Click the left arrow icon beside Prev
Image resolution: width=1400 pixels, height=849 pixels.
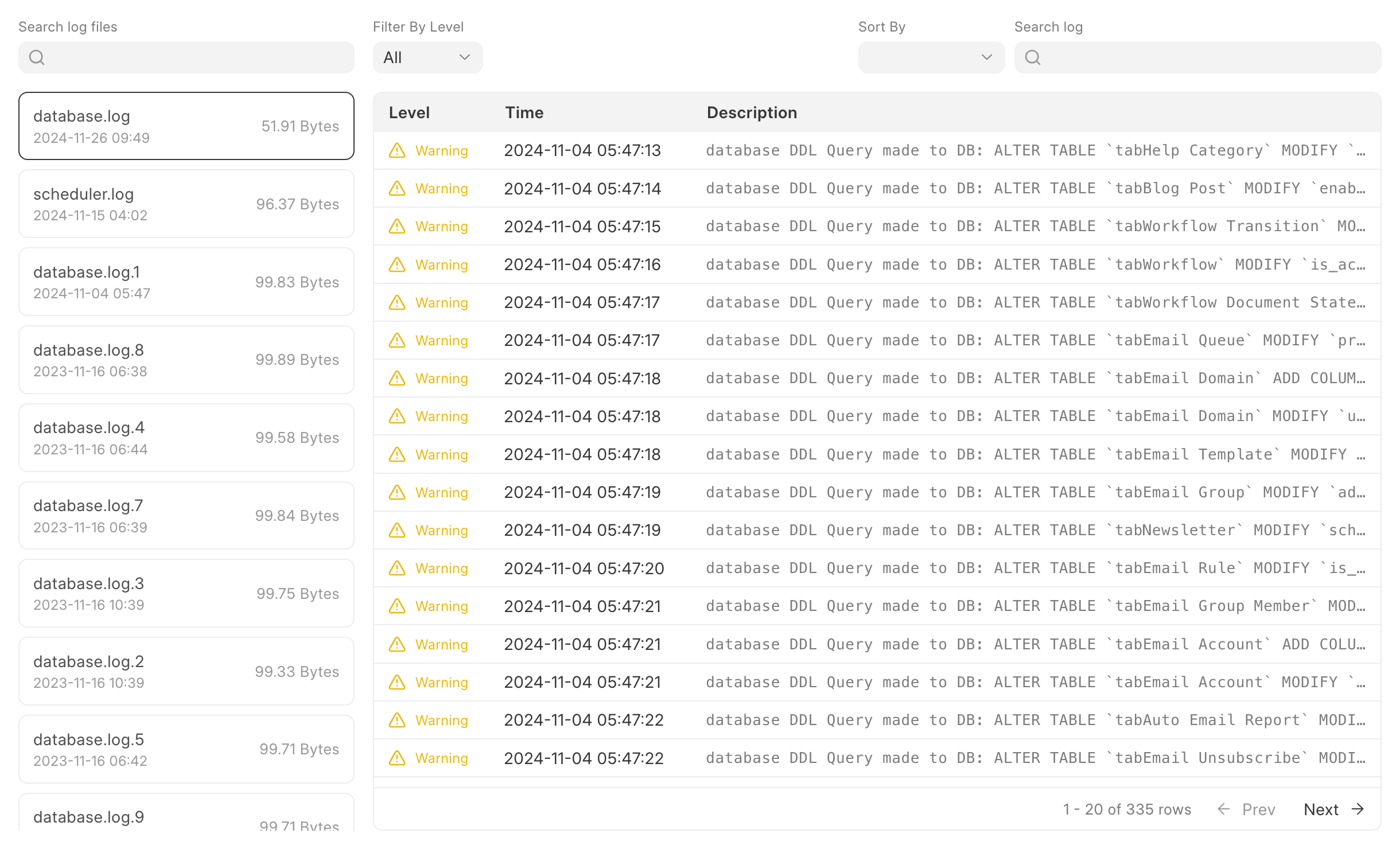coord(1223,809)
